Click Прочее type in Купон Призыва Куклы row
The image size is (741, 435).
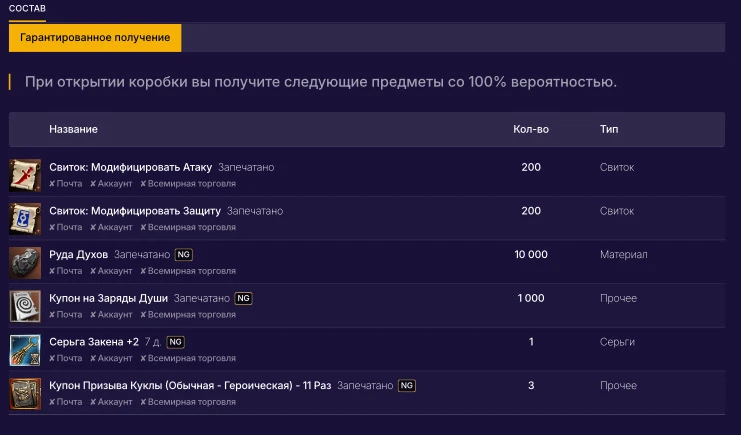pyautogui.click(x=618, y=385)
